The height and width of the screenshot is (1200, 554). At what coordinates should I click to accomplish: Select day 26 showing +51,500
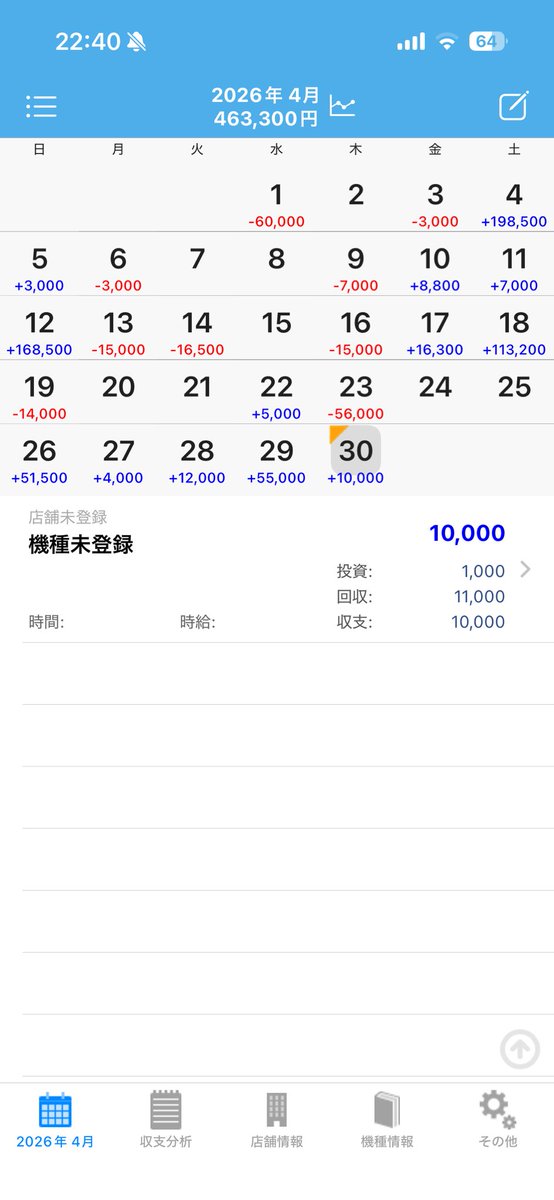[39, 460]
